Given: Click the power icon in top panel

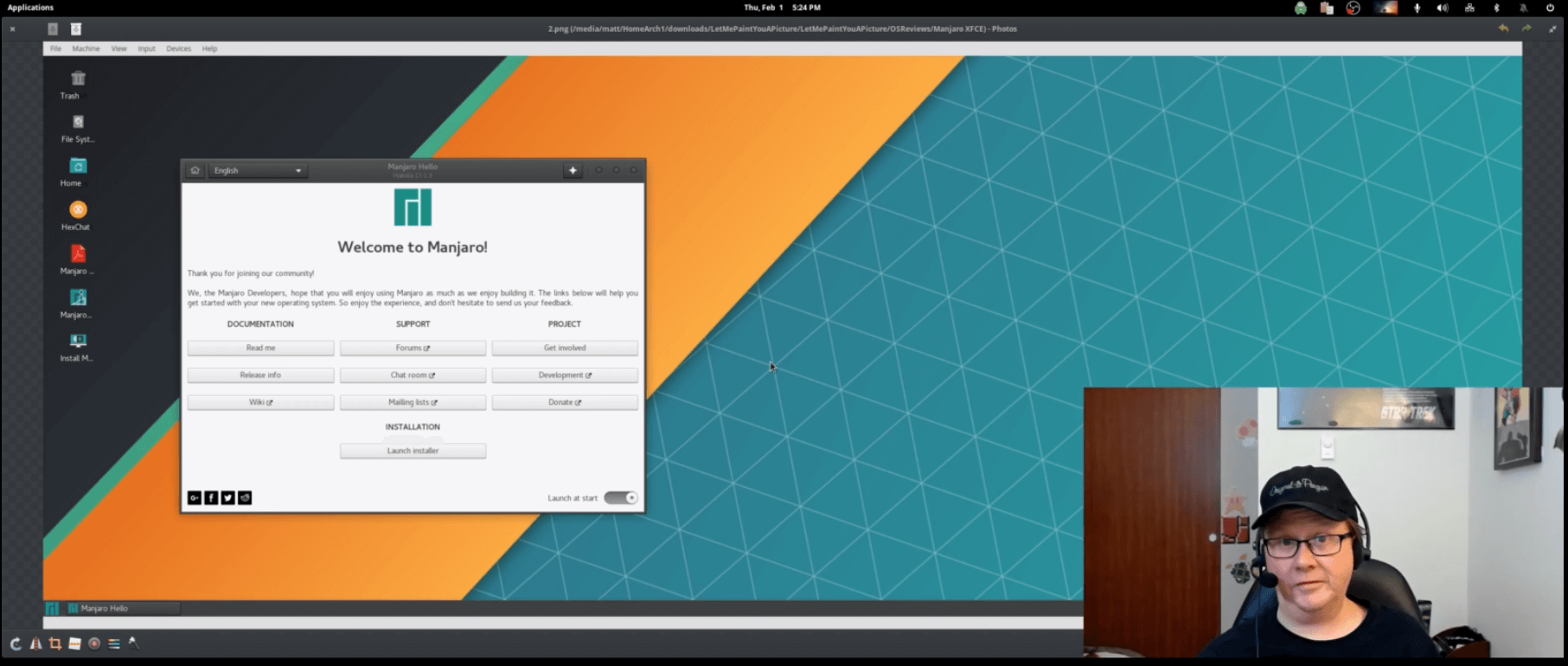Looking at the screenshot, I should pyautogui.click(x=1550, y=8).
